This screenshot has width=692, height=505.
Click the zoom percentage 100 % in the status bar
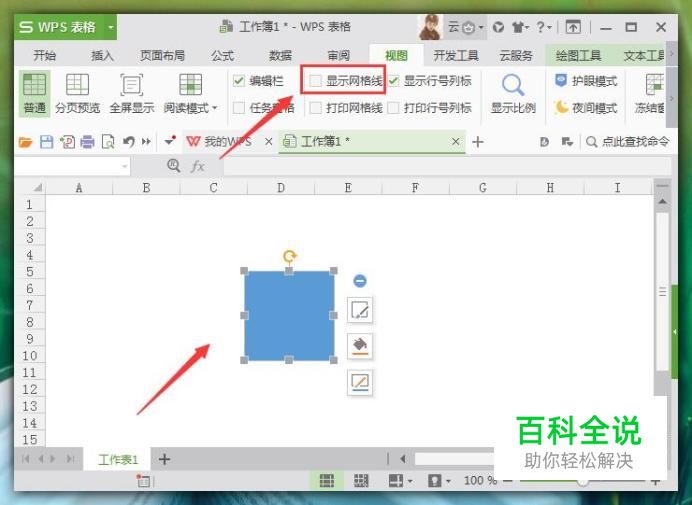click(x=480, y=480)
